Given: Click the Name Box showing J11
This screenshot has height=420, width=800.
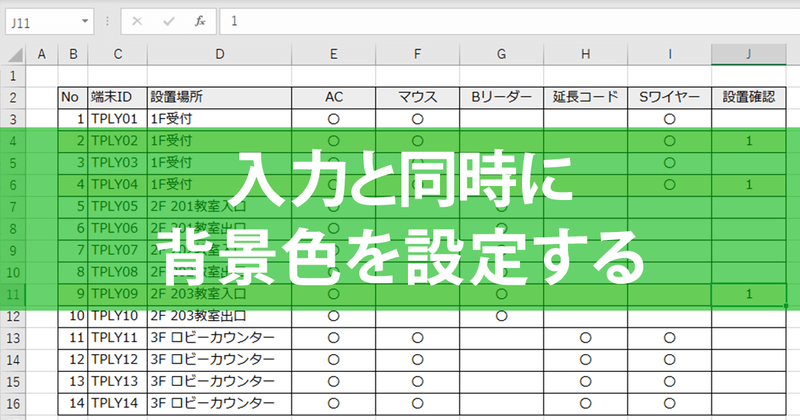Looking at the screenshot, I should pyautogui.click(x=49, y=21).
